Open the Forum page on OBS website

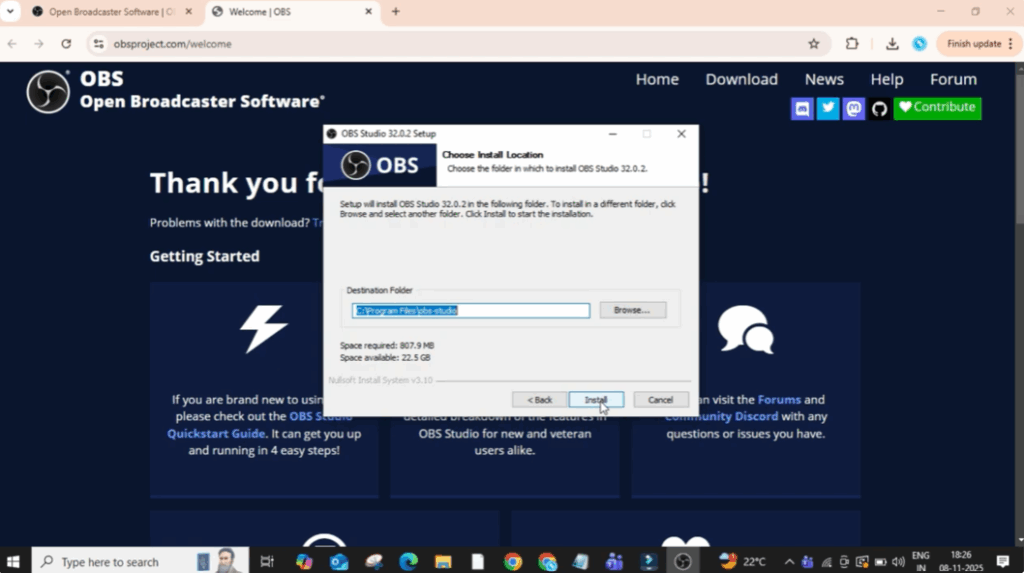(x=953, y=79)
